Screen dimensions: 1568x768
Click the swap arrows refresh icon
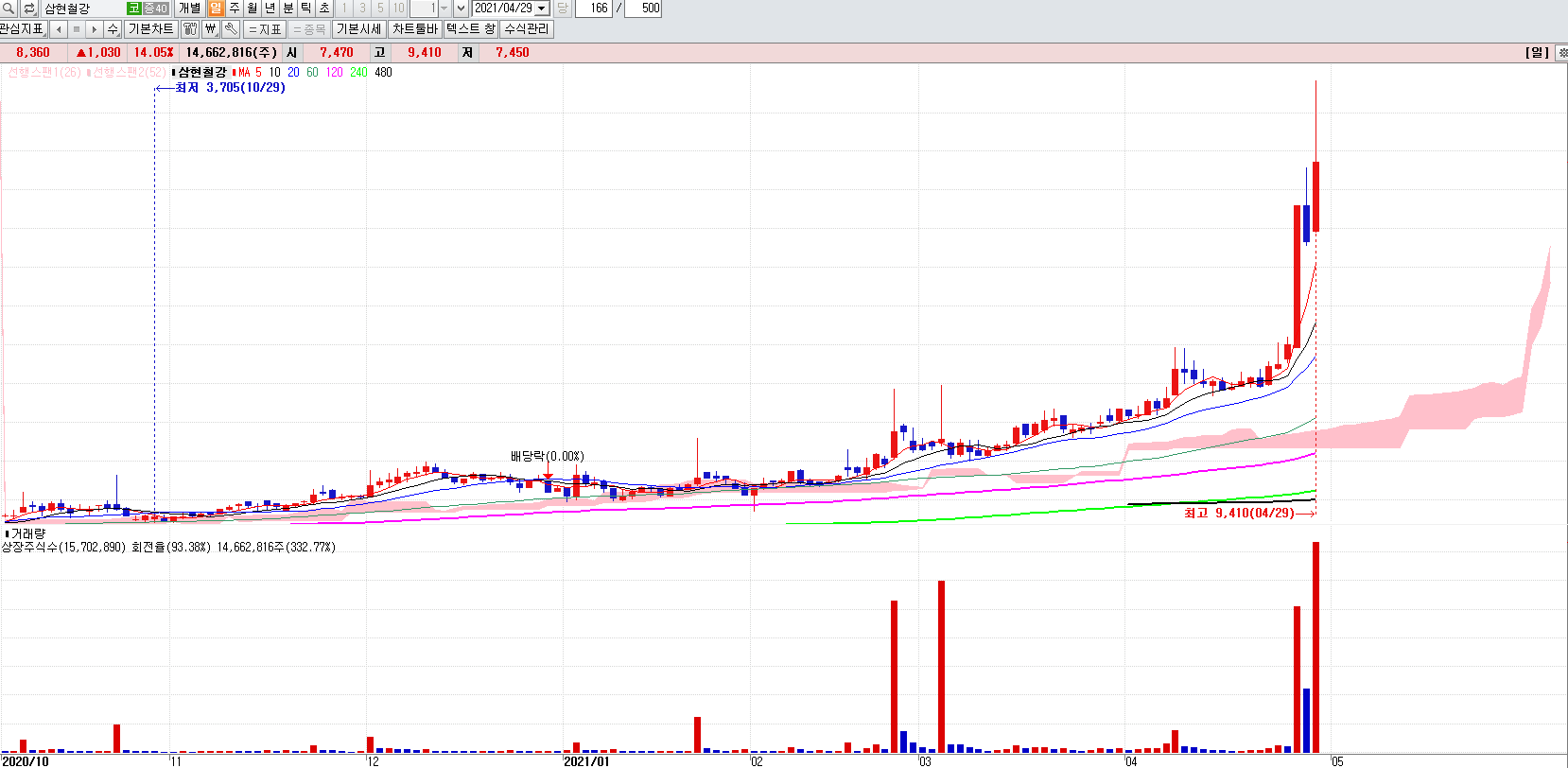pos(28,8)
